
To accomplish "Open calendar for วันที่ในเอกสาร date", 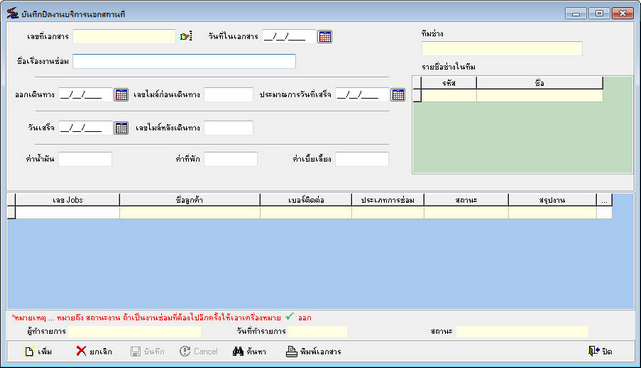I will tap(325, 36).
